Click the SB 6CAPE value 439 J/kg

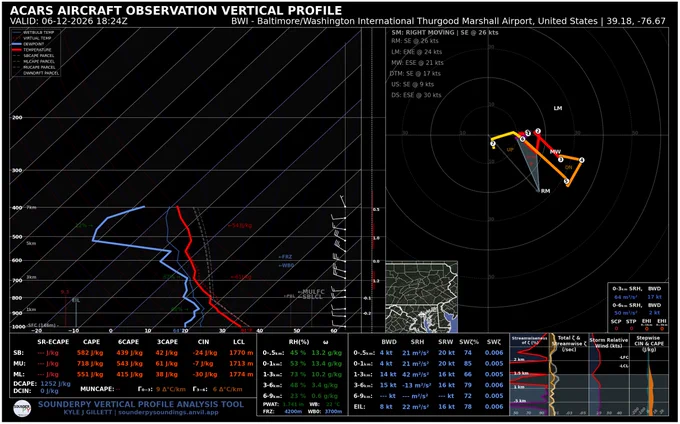(129, 353)
